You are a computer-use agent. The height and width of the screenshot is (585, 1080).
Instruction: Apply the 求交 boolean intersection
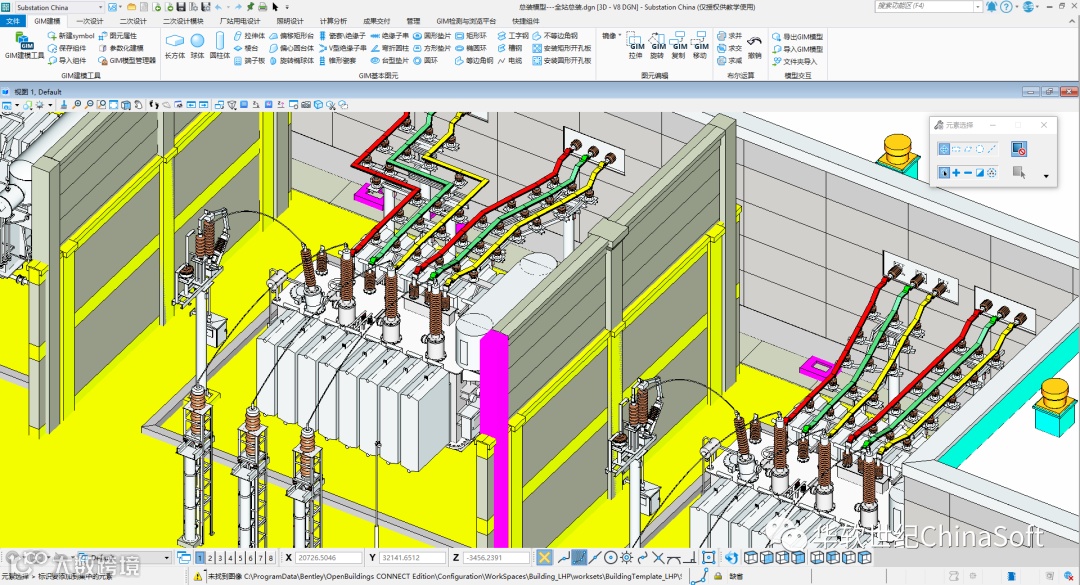[x=729, y=48]
